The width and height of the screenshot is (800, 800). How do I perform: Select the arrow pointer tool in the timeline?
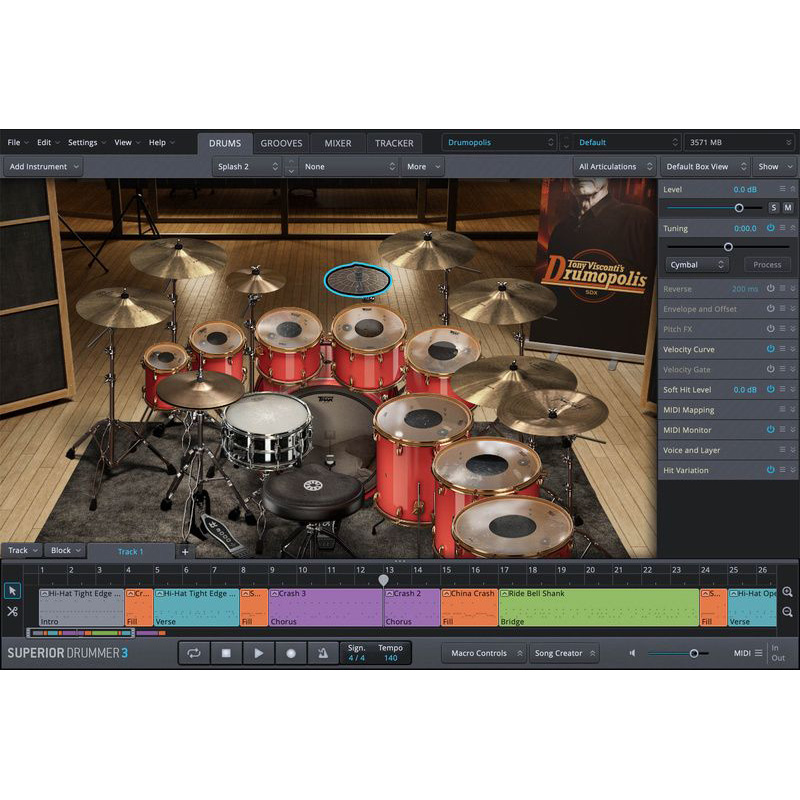(12, 591)
